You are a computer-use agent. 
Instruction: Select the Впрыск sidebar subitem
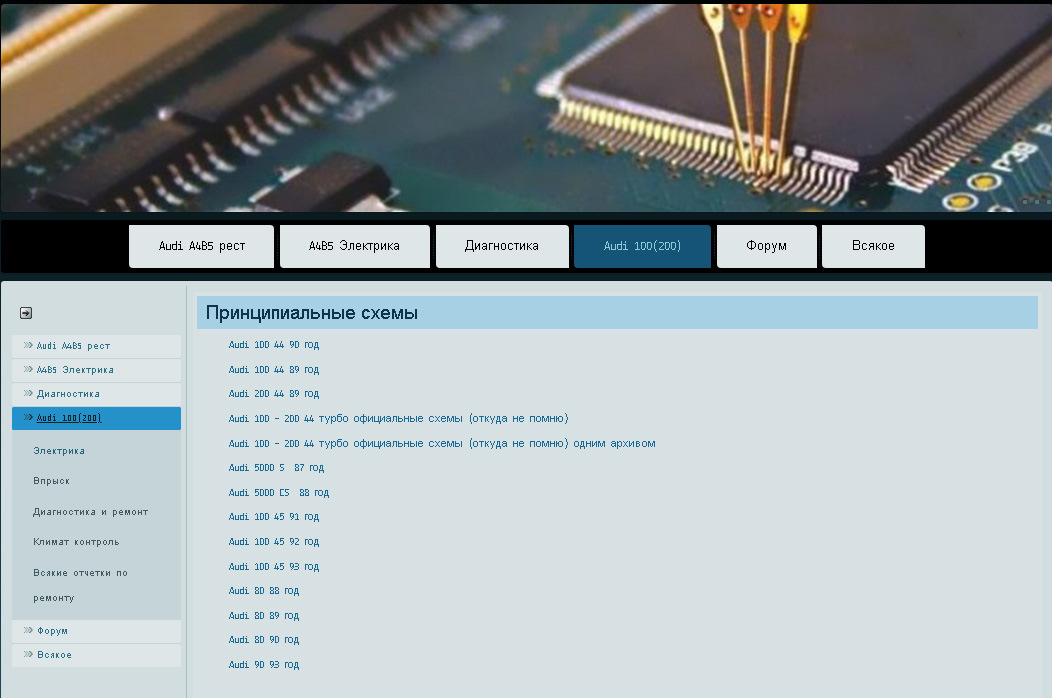tap(51, 481)
